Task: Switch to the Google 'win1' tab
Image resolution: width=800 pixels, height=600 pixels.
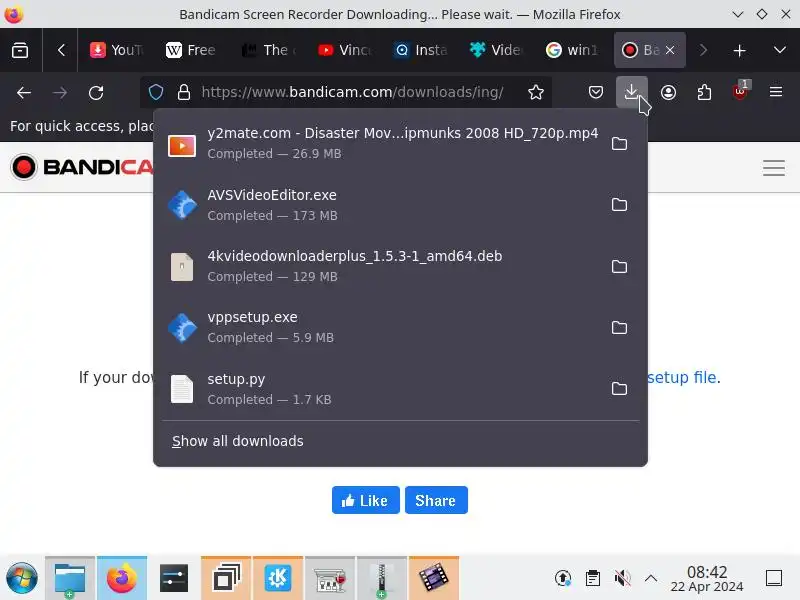Action: tap(571, 50)
